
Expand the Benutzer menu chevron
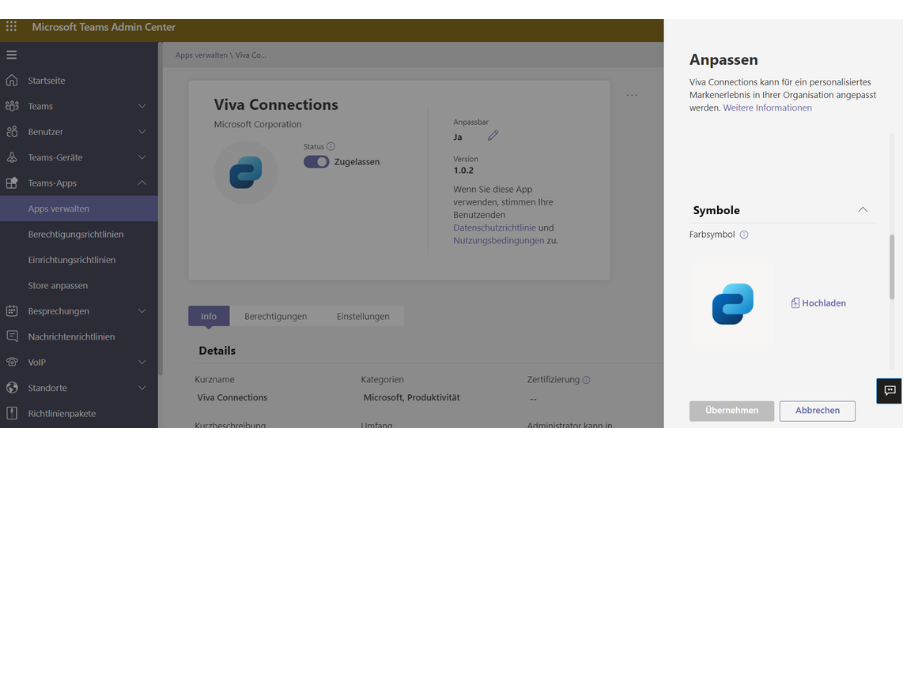(x=142, y=132)
